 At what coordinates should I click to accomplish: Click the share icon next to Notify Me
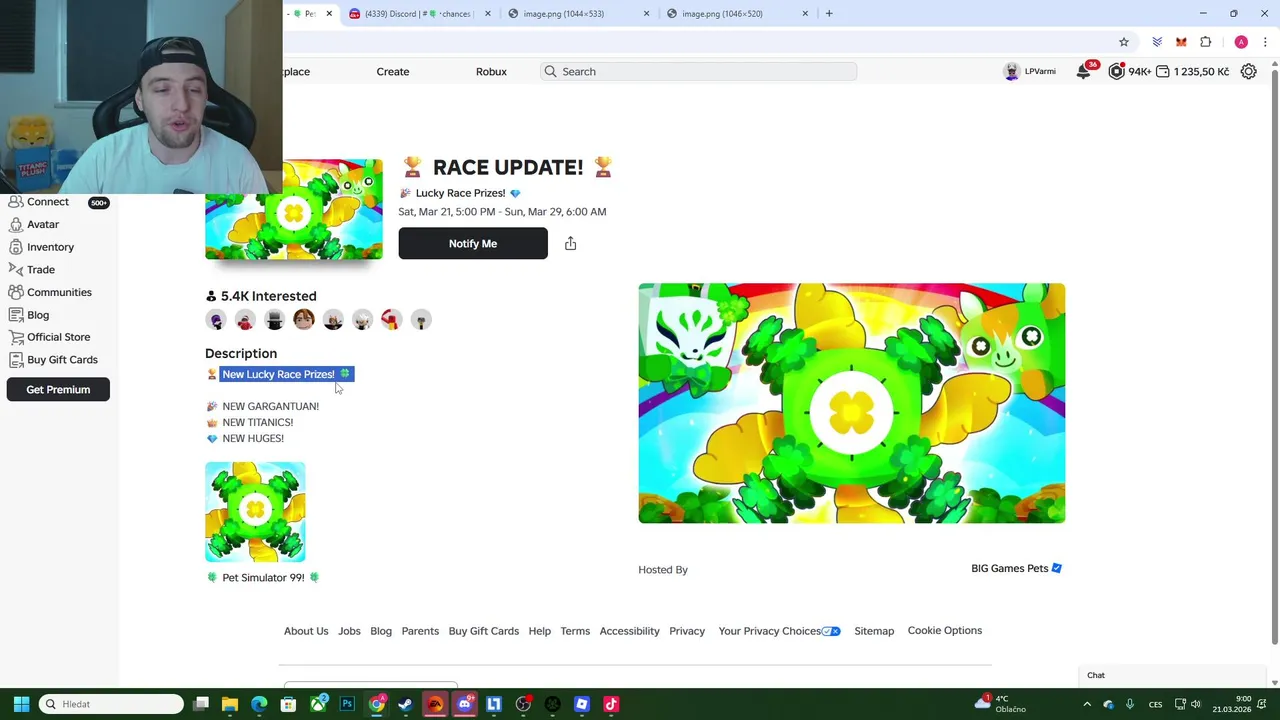pos(570,244)
